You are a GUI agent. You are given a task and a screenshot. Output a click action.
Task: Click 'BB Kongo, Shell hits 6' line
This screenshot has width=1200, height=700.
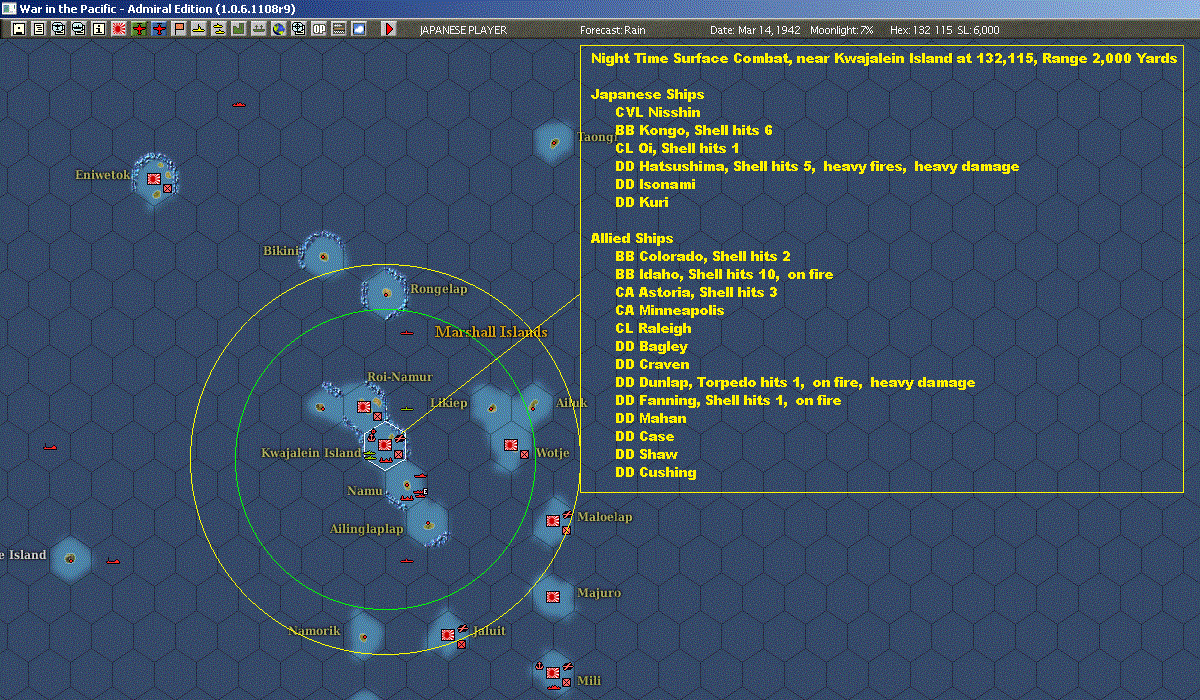[694, 130]
